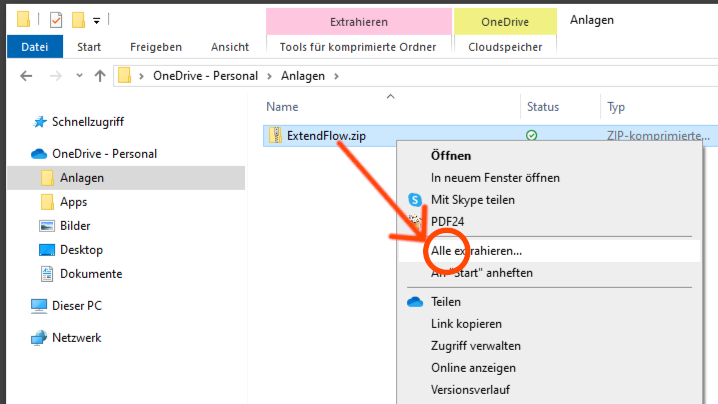Choose Mit Skype teilen from the context menu

pyautogui.click(x=473, y=200)
